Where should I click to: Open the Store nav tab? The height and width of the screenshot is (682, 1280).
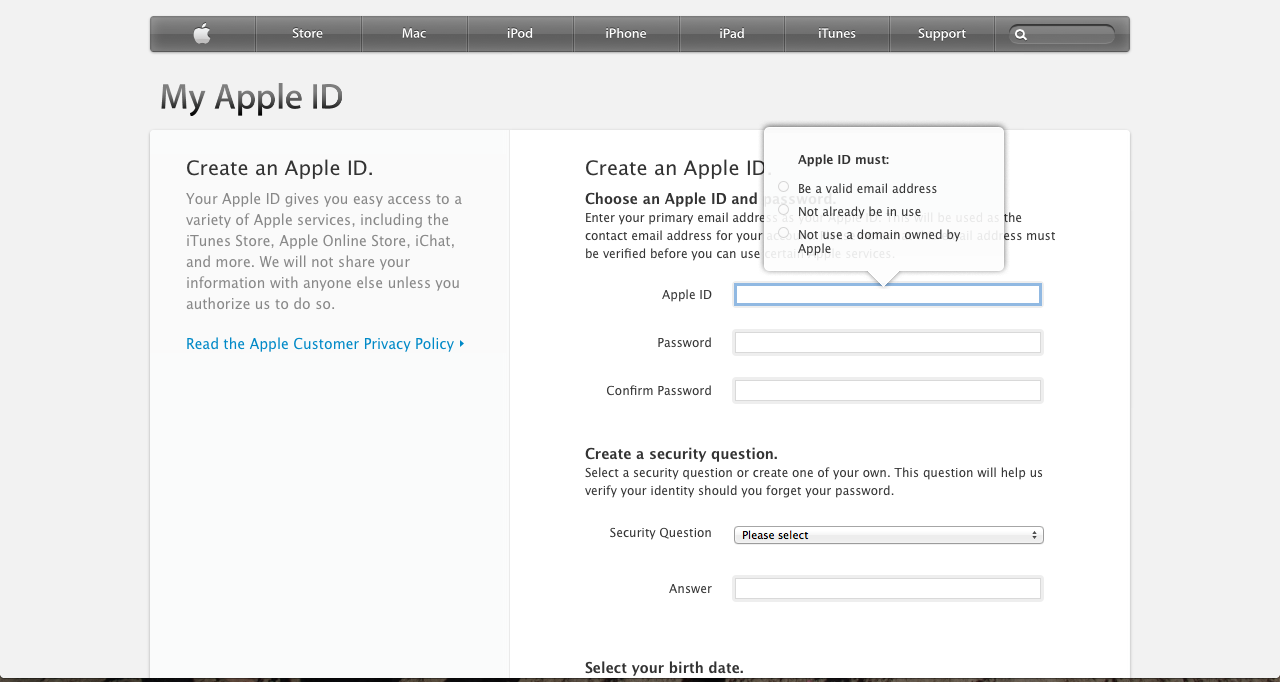(x=308, y=34)
